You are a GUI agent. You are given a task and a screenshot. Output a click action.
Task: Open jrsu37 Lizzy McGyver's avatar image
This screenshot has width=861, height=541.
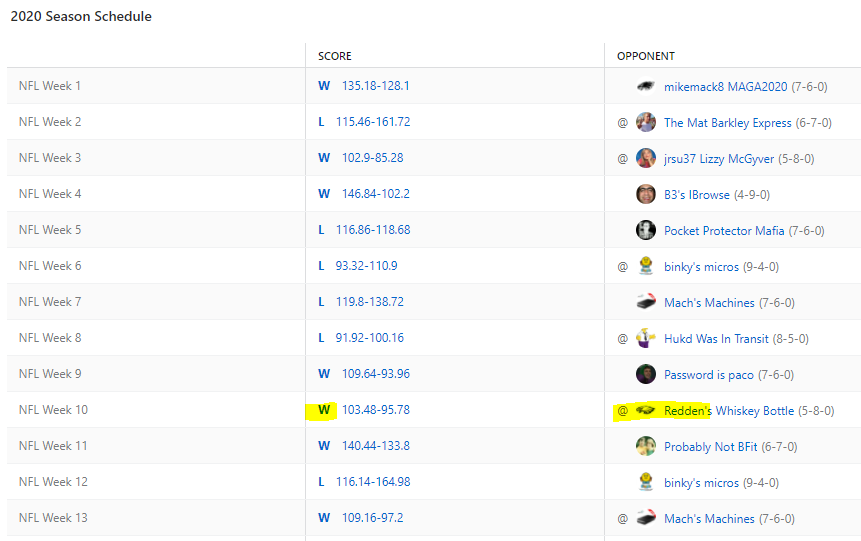[646, 158]
